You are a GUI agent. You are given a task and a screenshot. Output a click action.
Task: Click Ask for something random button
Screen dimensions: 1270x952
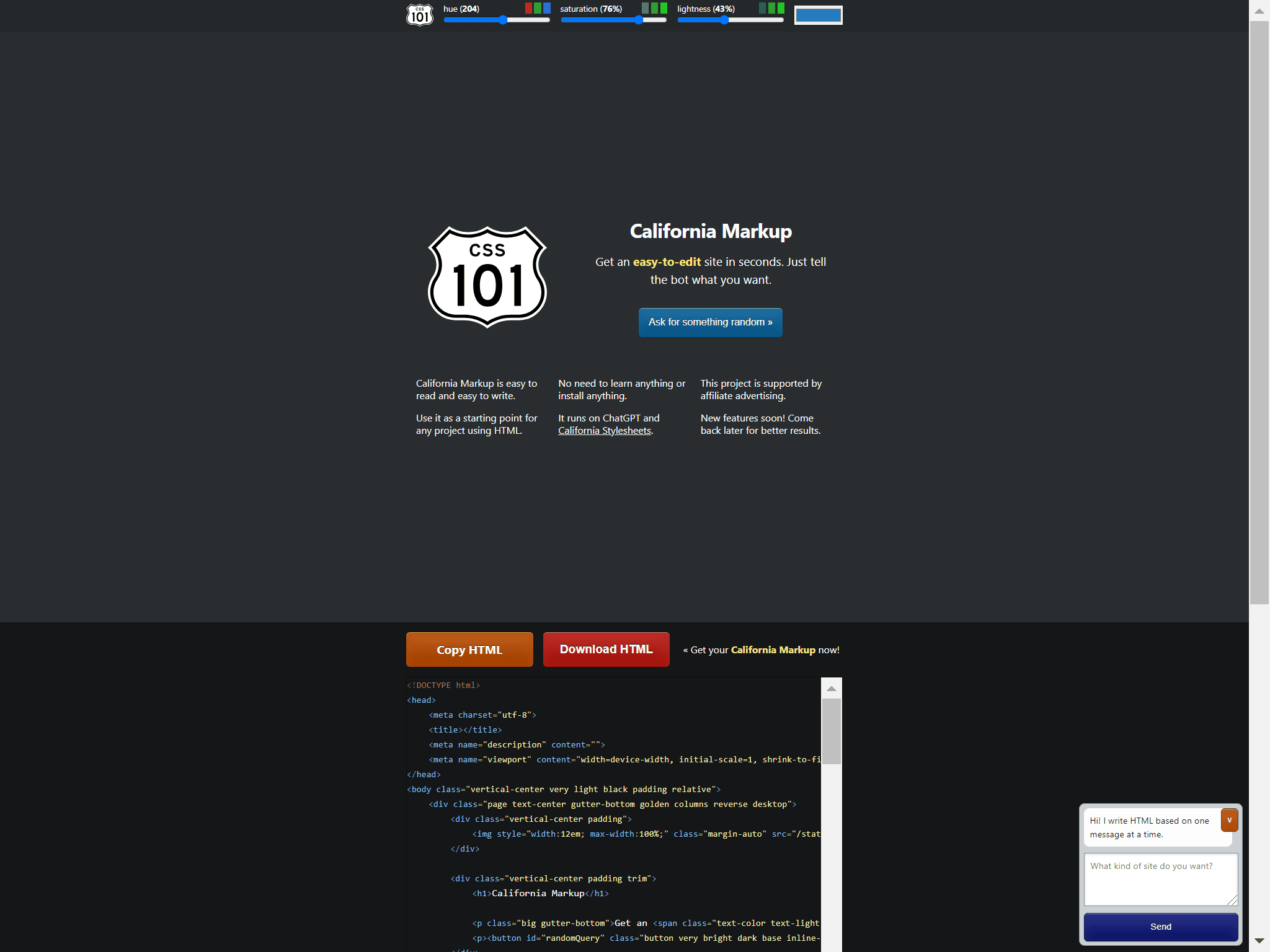711,322
